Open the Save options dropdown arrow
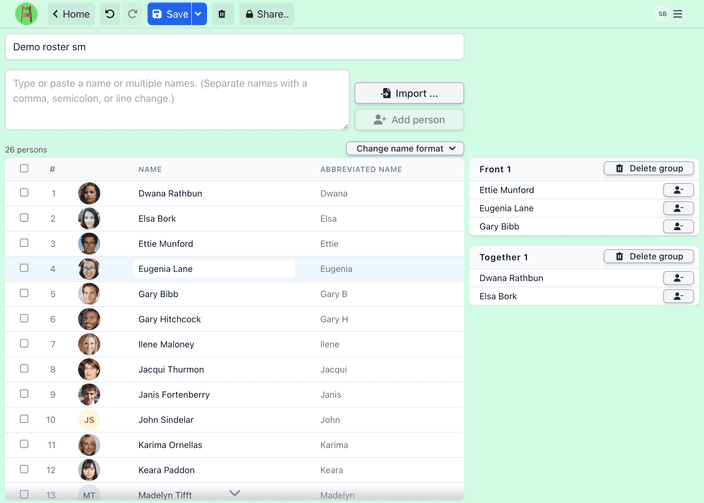The image size is (704, 503). pos(199,14)
